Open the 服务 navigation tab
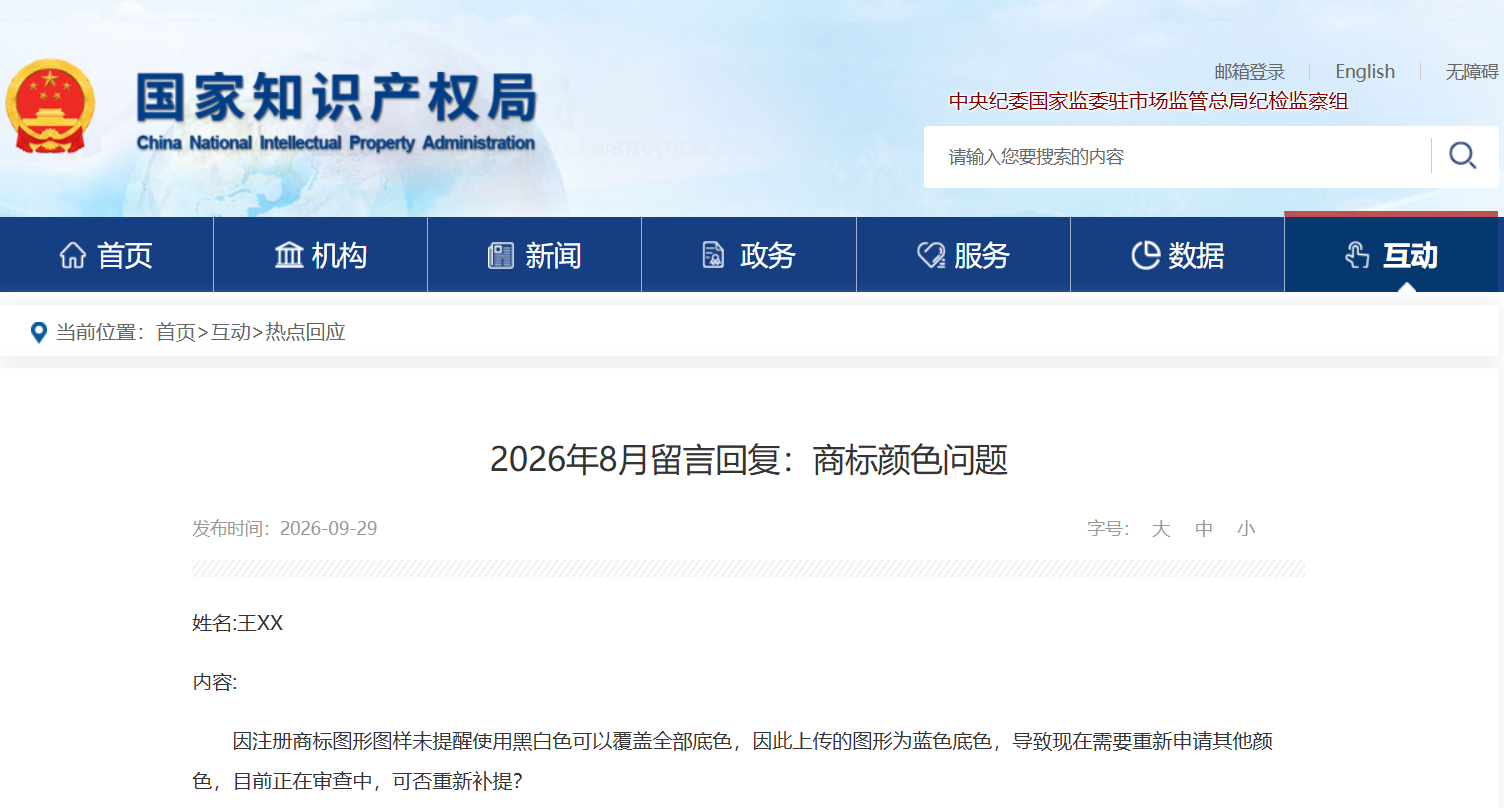The image size is (1504, 808). (964, 255)
